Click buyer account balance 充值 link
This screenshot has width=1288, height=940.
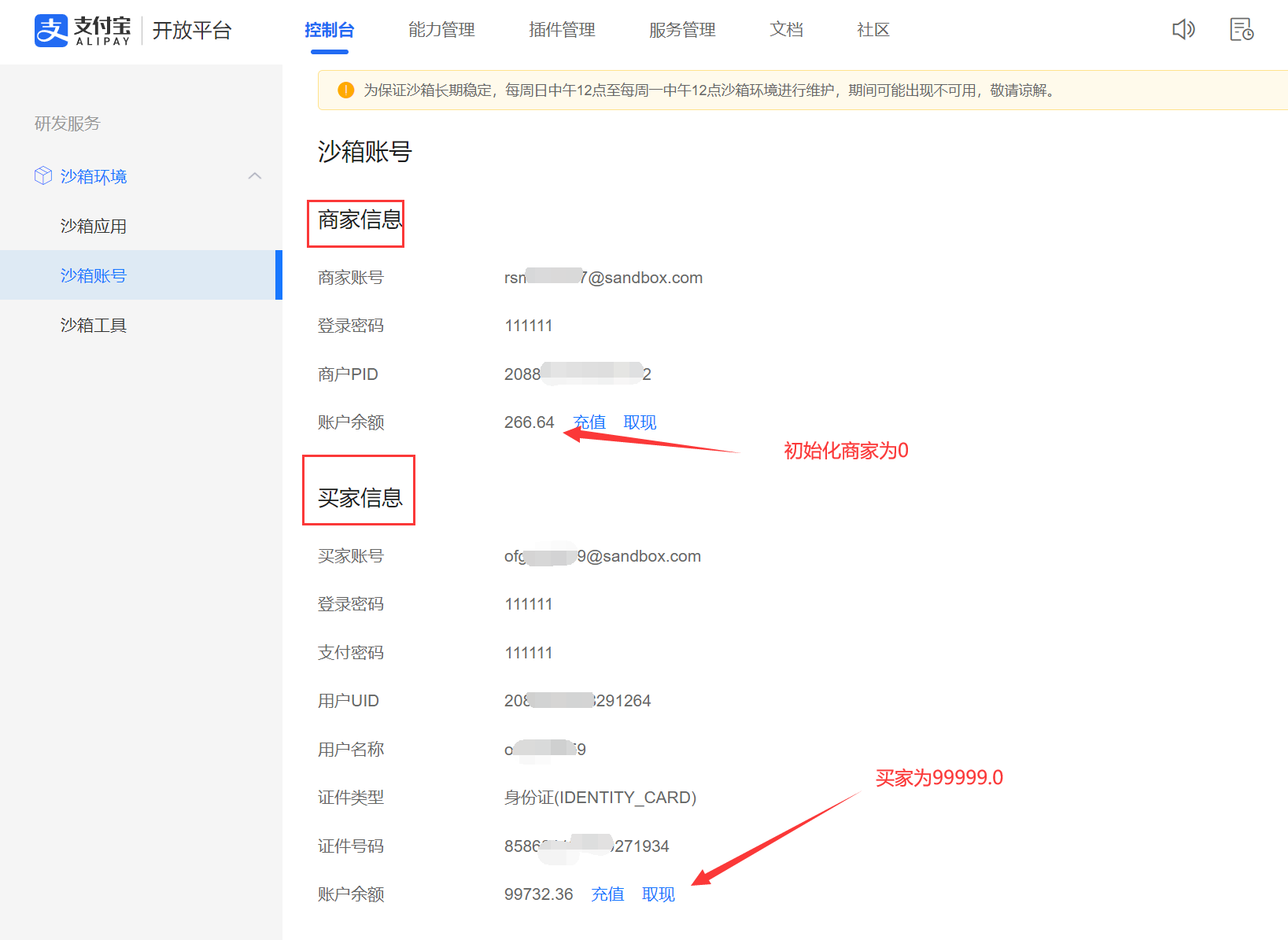pos(607,894)
